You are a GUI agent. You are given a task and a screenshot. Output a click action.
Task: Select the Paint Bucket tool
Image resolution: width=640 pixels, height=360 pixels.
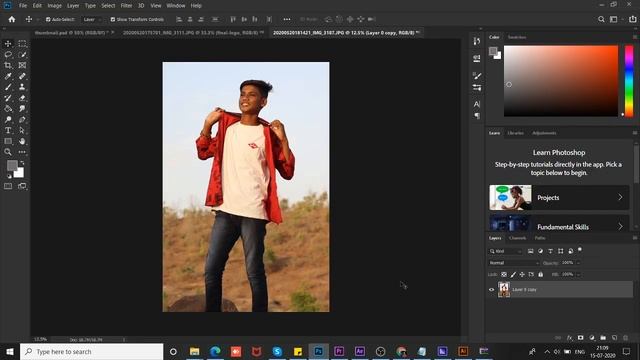click(x=8, y=109)
